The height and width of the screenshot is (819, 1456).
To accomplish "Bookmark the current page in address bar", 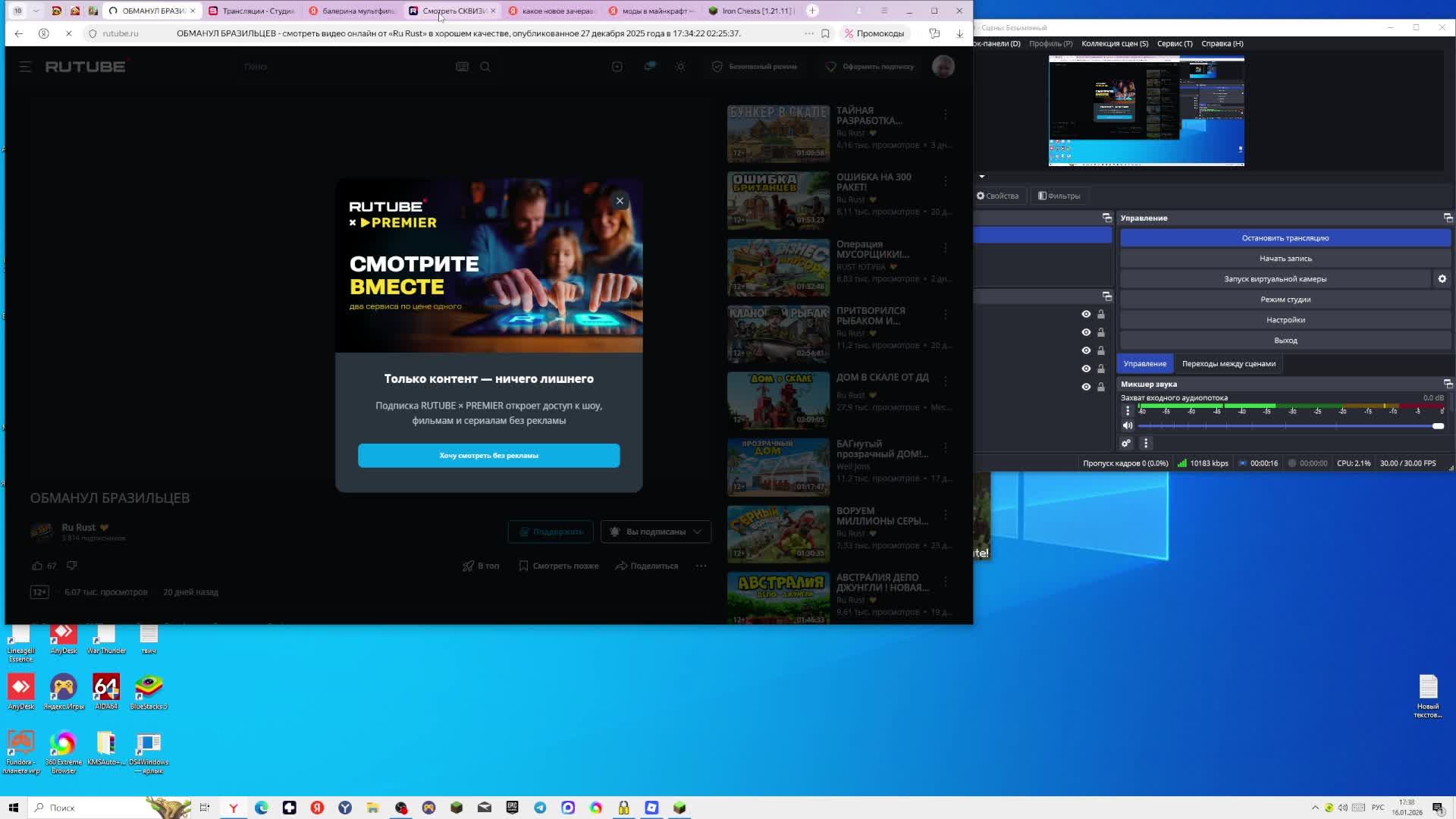I will 826,33.
